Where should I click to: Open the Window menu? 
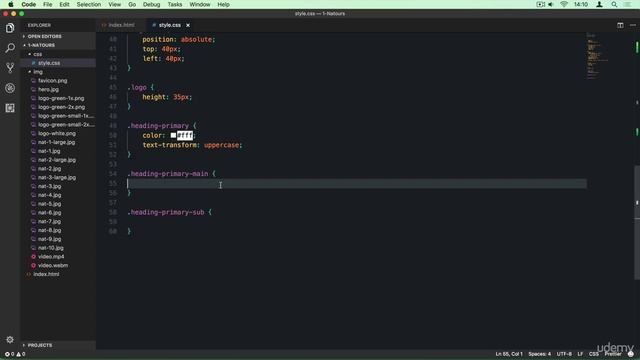pyautogui.click(x=200, y=4)
